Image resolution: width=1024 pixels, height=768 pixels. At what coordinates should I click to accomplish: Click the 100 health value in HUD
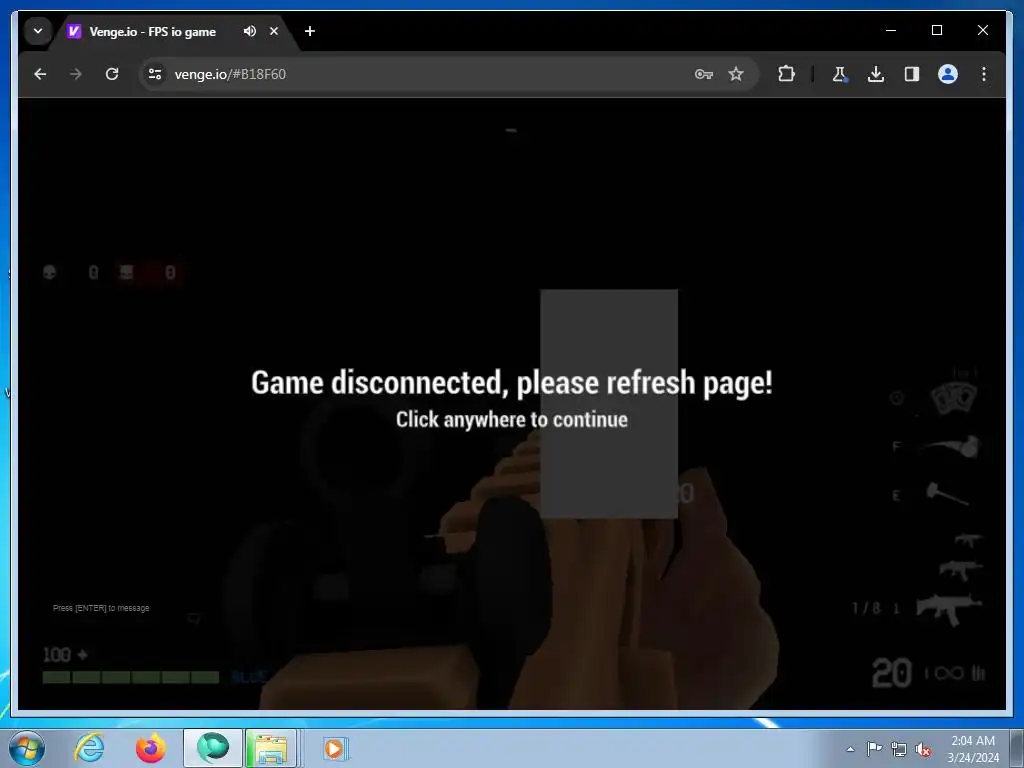coord(57,654)
